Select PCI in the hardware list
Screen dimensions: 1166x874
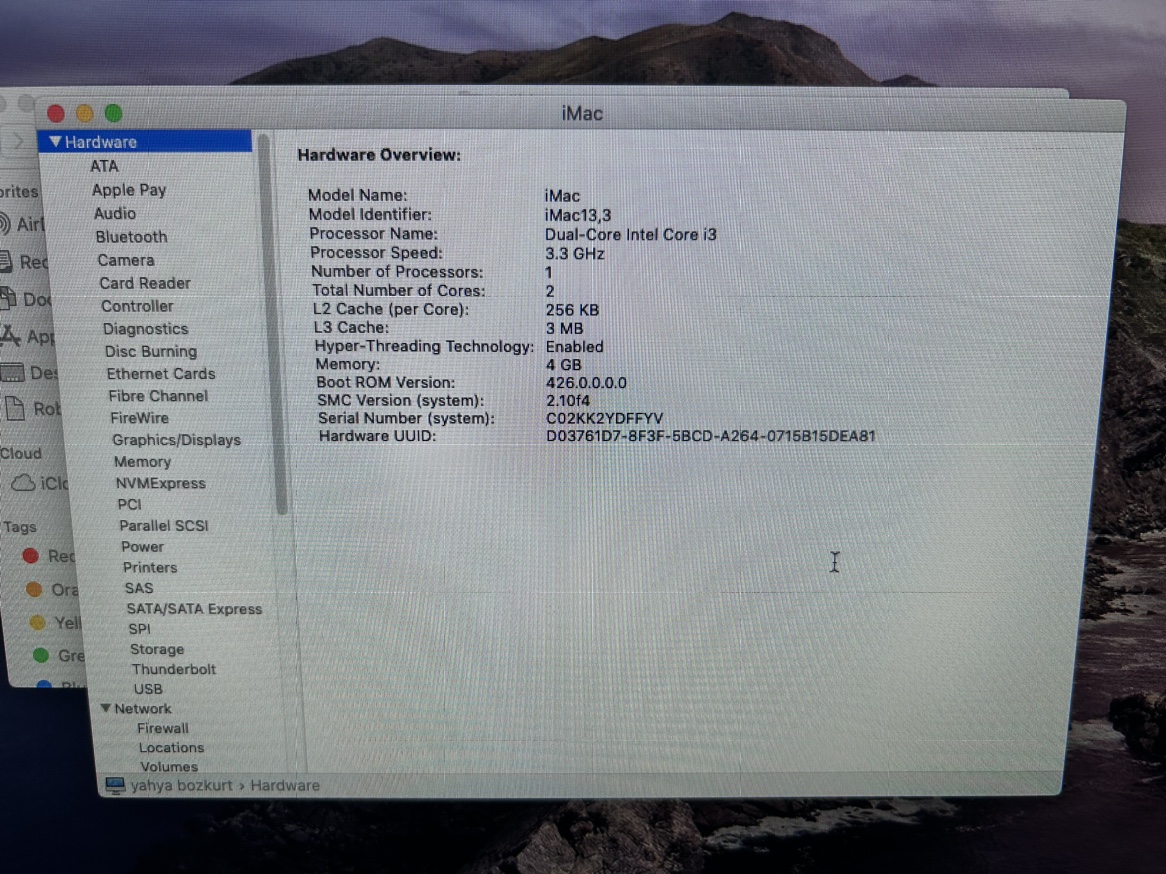point(129,504)
